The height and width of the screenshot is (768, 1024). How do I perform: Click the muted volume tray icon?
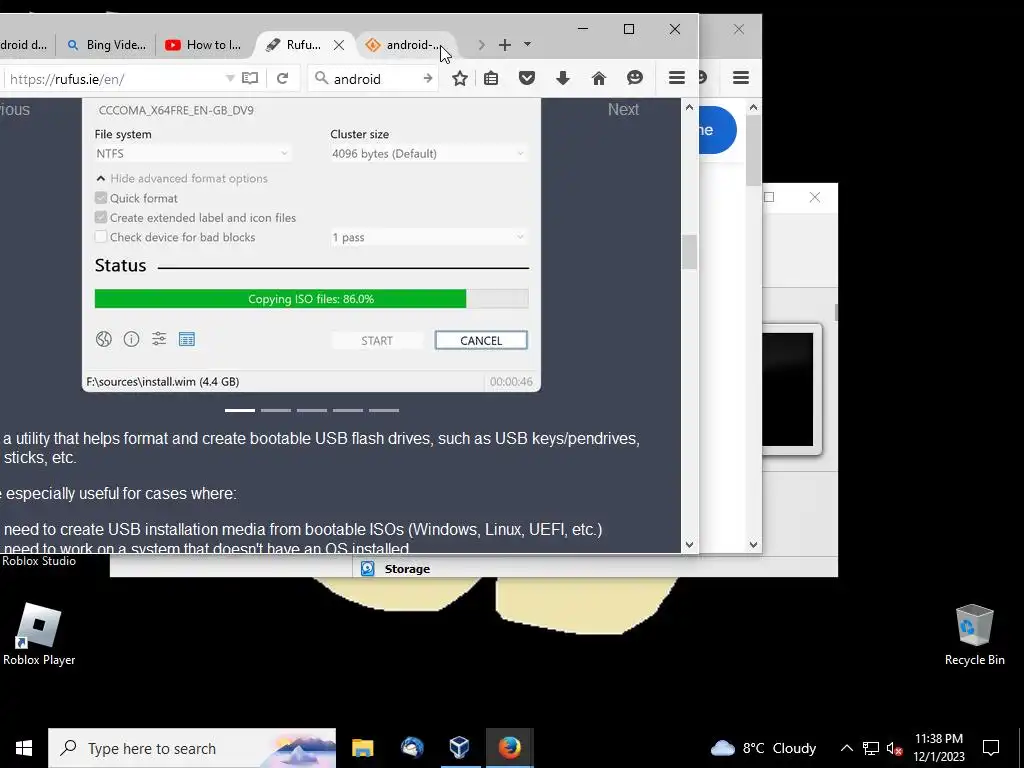pyautogui.click(x=894, y=748)
